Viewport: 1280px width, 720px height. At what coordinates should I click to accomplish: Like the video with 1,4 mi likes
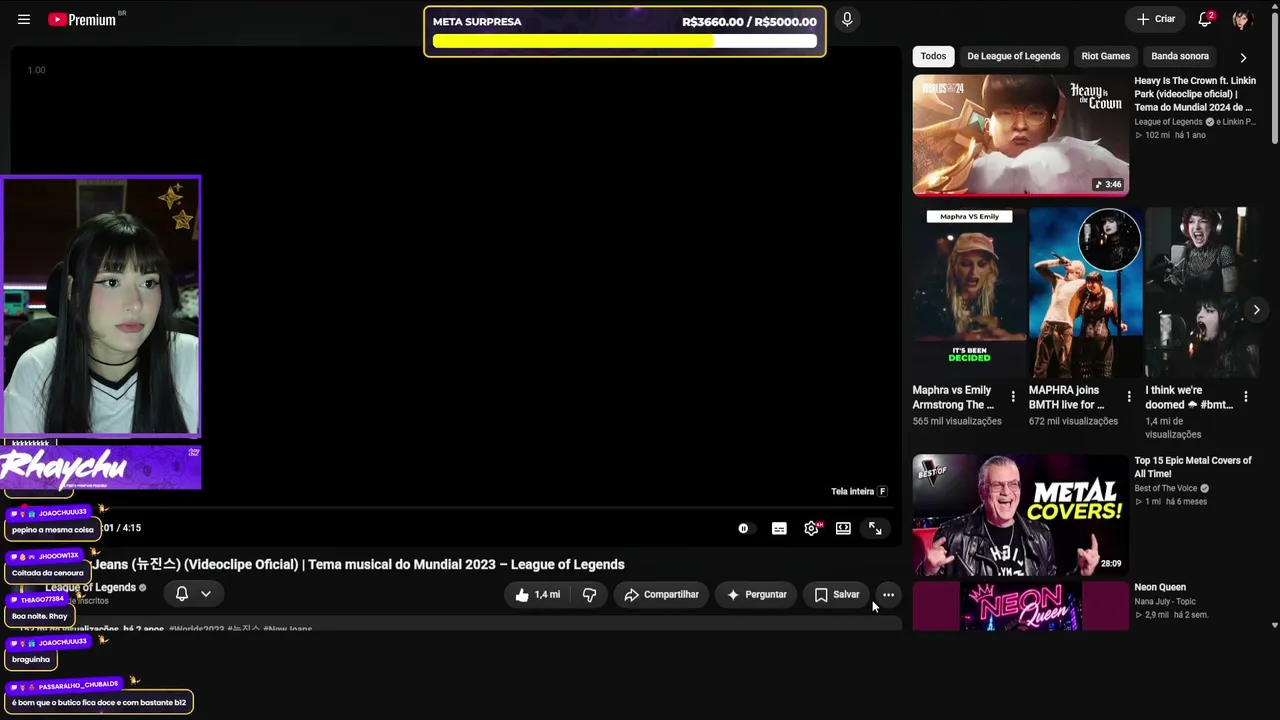coord(537,595)
